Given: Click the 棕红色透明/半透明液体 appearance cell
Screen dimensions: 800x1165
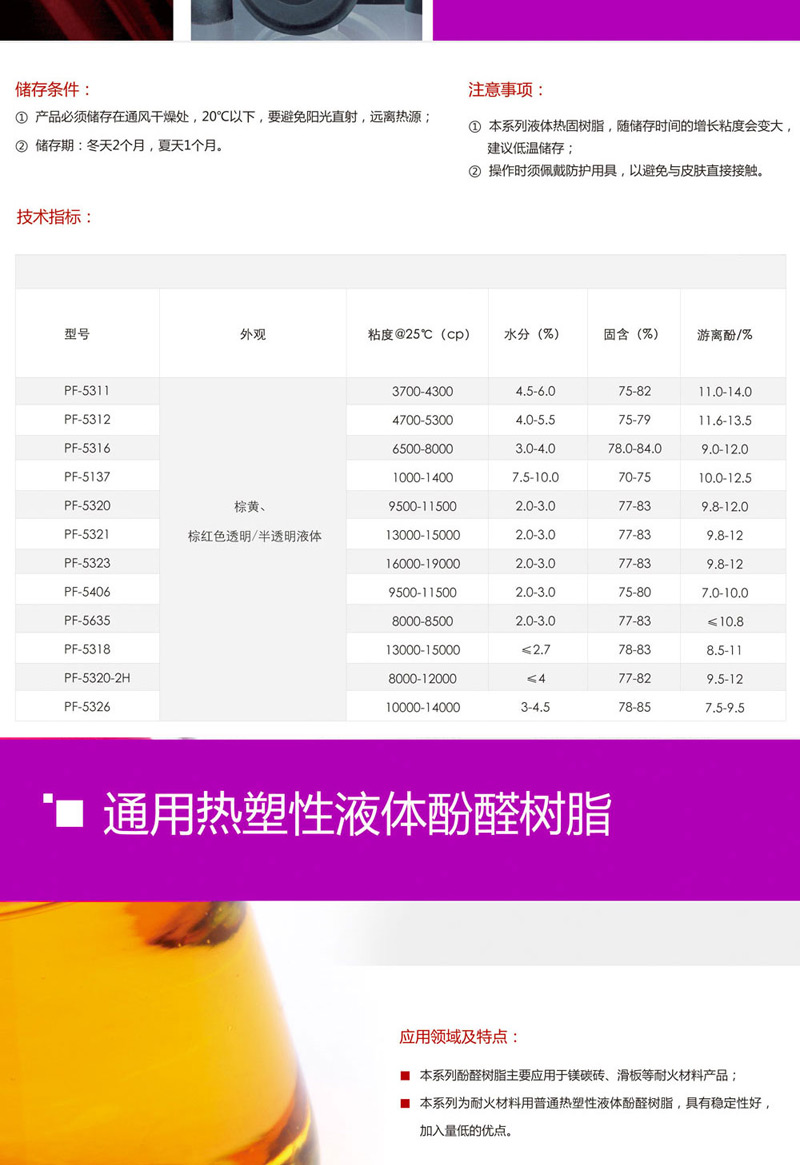Looking at the screenshot, I should tap(254, 536).
